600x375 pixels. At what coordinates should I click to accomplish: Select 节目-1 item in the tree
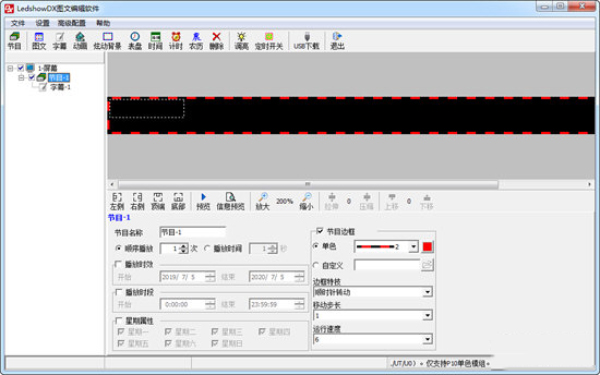[x=59, y=78]
